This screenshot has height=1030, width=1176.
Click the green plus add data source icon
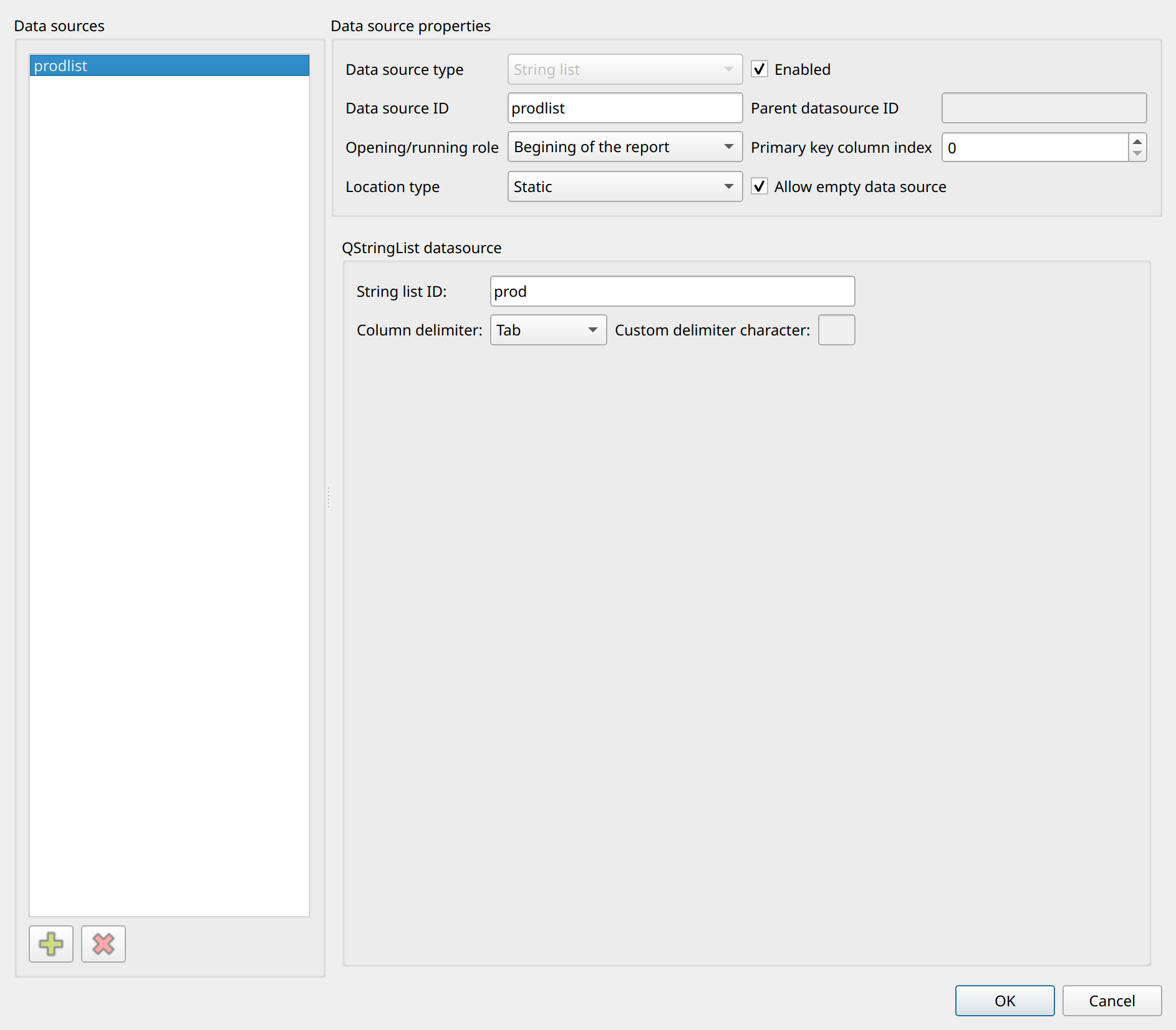click(x=51, y=944)
